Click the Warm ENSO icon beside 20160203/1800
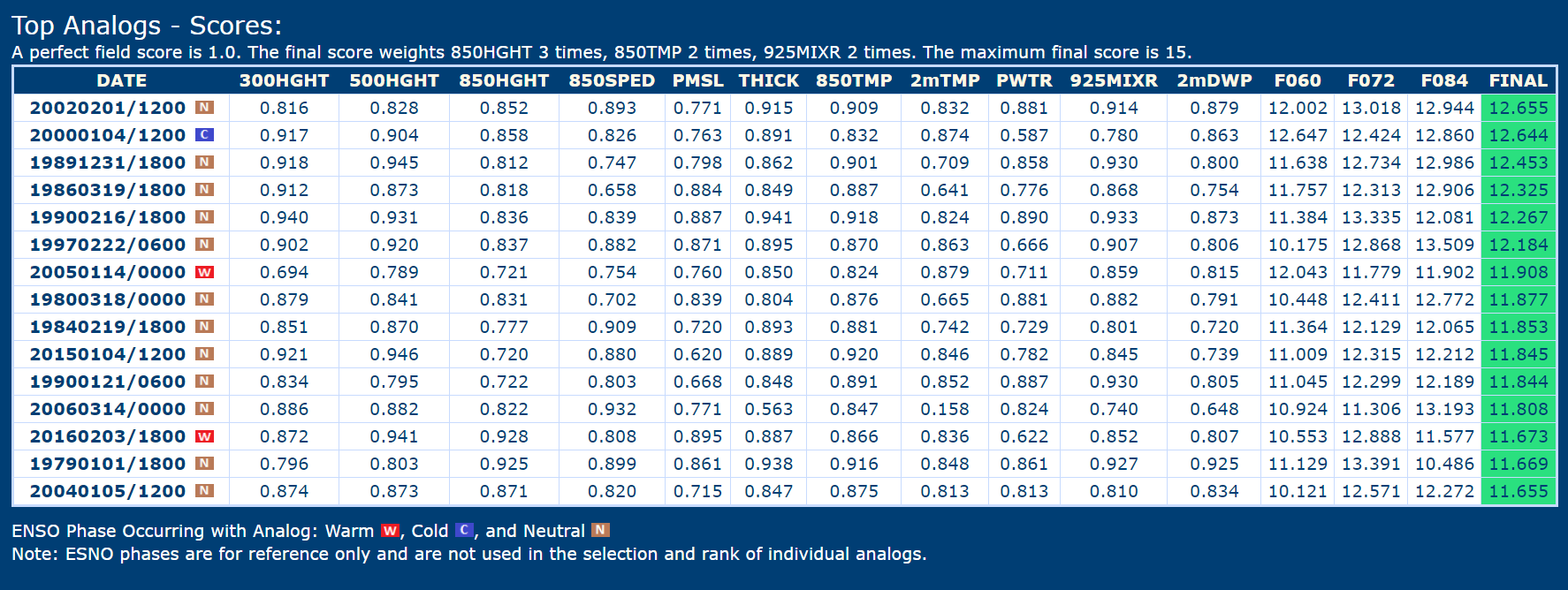Viewport: 1568px width, 590px height. click(204, 436)
